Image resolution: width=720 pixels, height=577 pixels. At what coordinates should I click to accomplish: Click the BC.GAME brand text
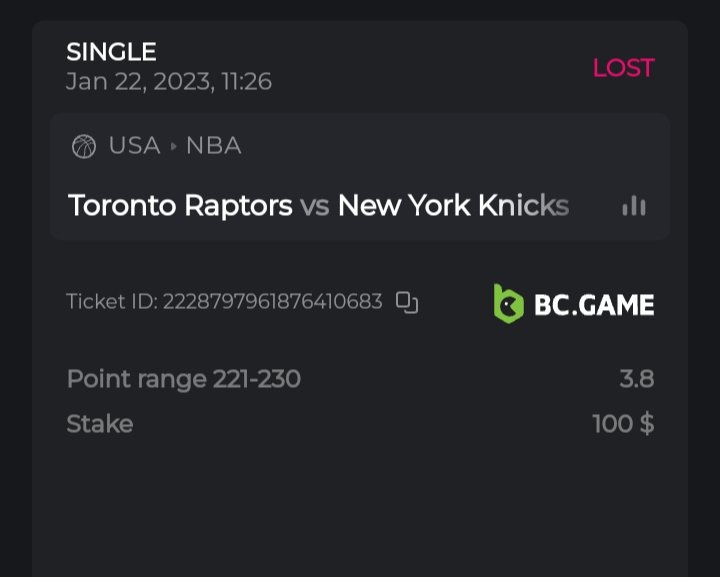tap(594, 304)
